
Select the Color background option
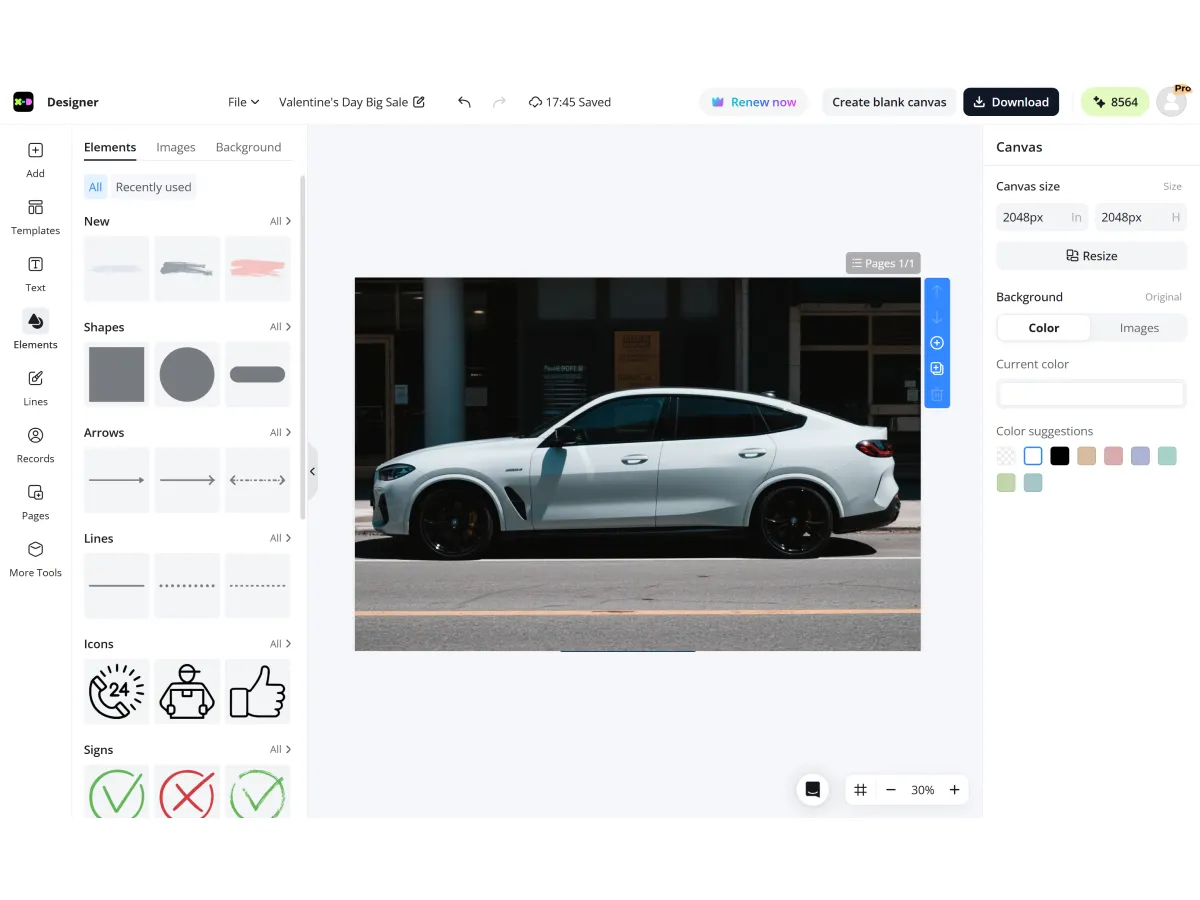[1043, 327]
